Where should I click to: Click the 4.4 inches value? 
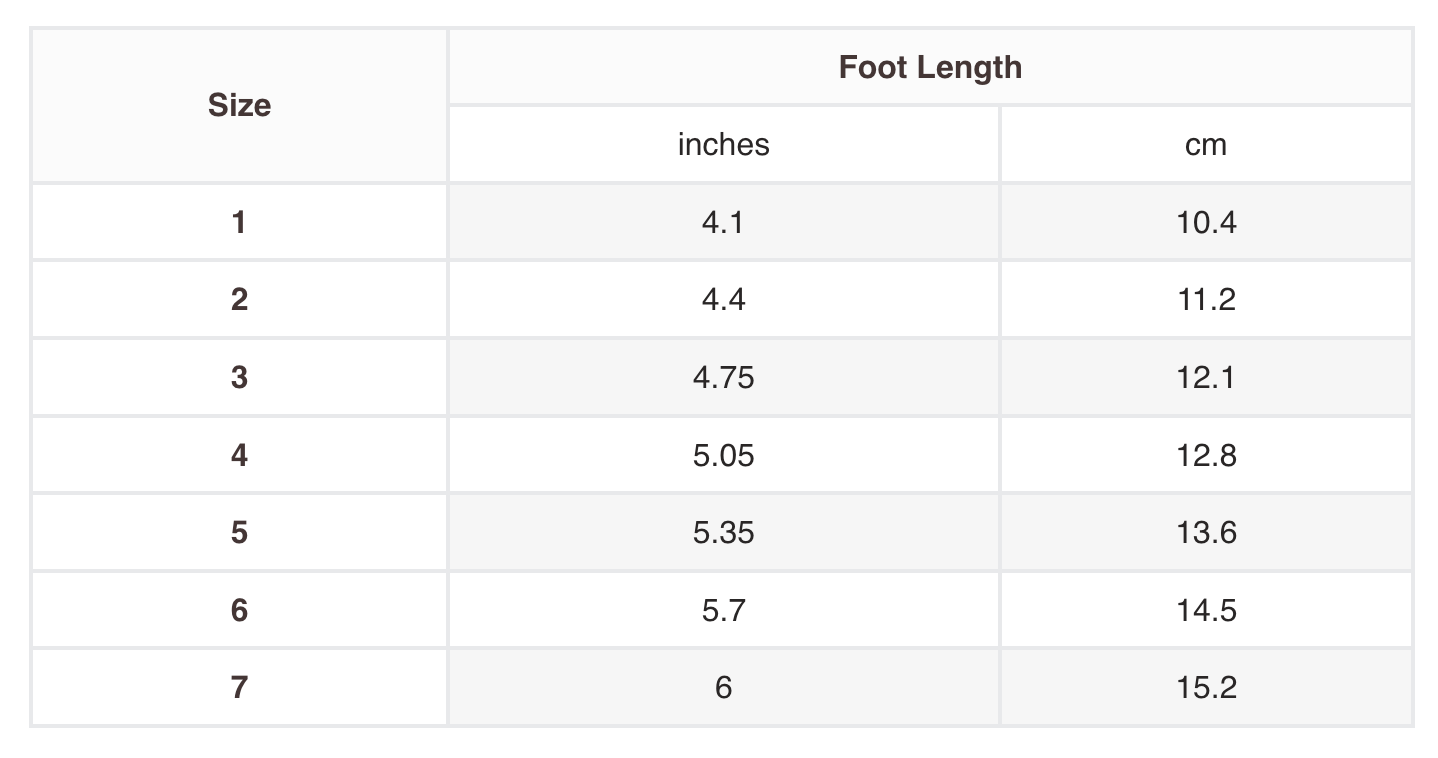click(723, 299)
